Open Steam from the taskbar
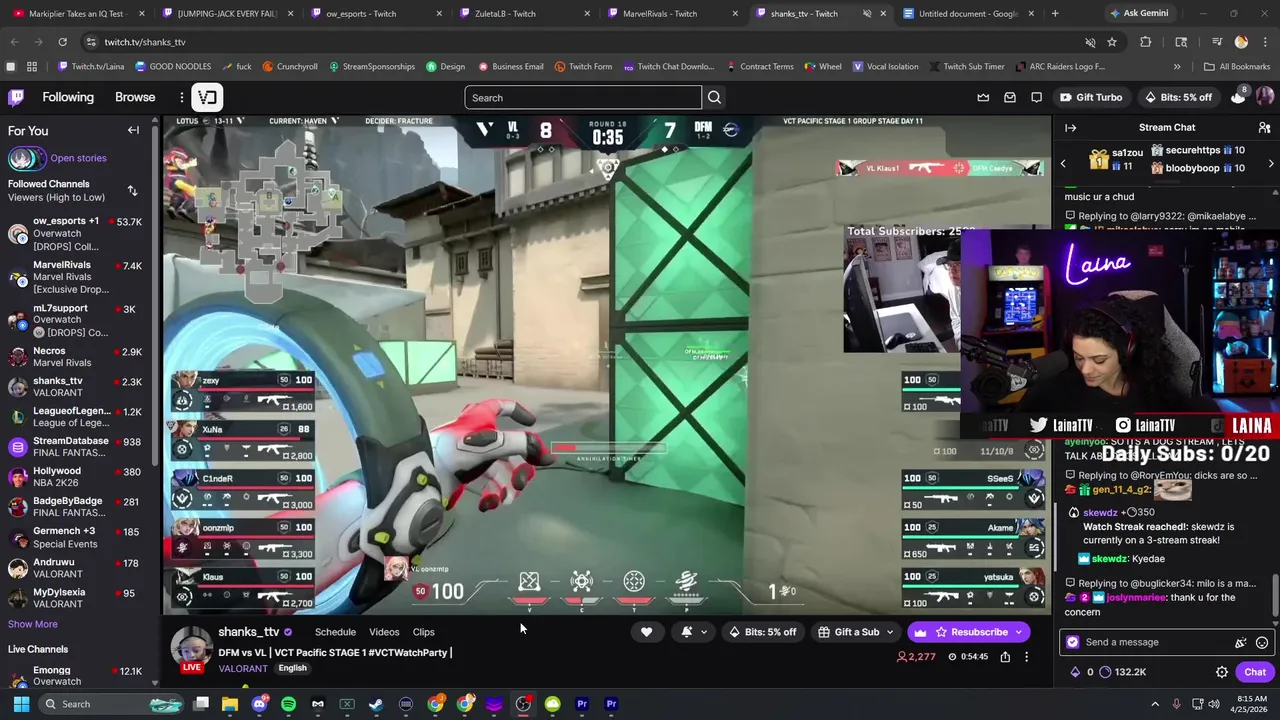1280x720 pixels. point(376,704)
